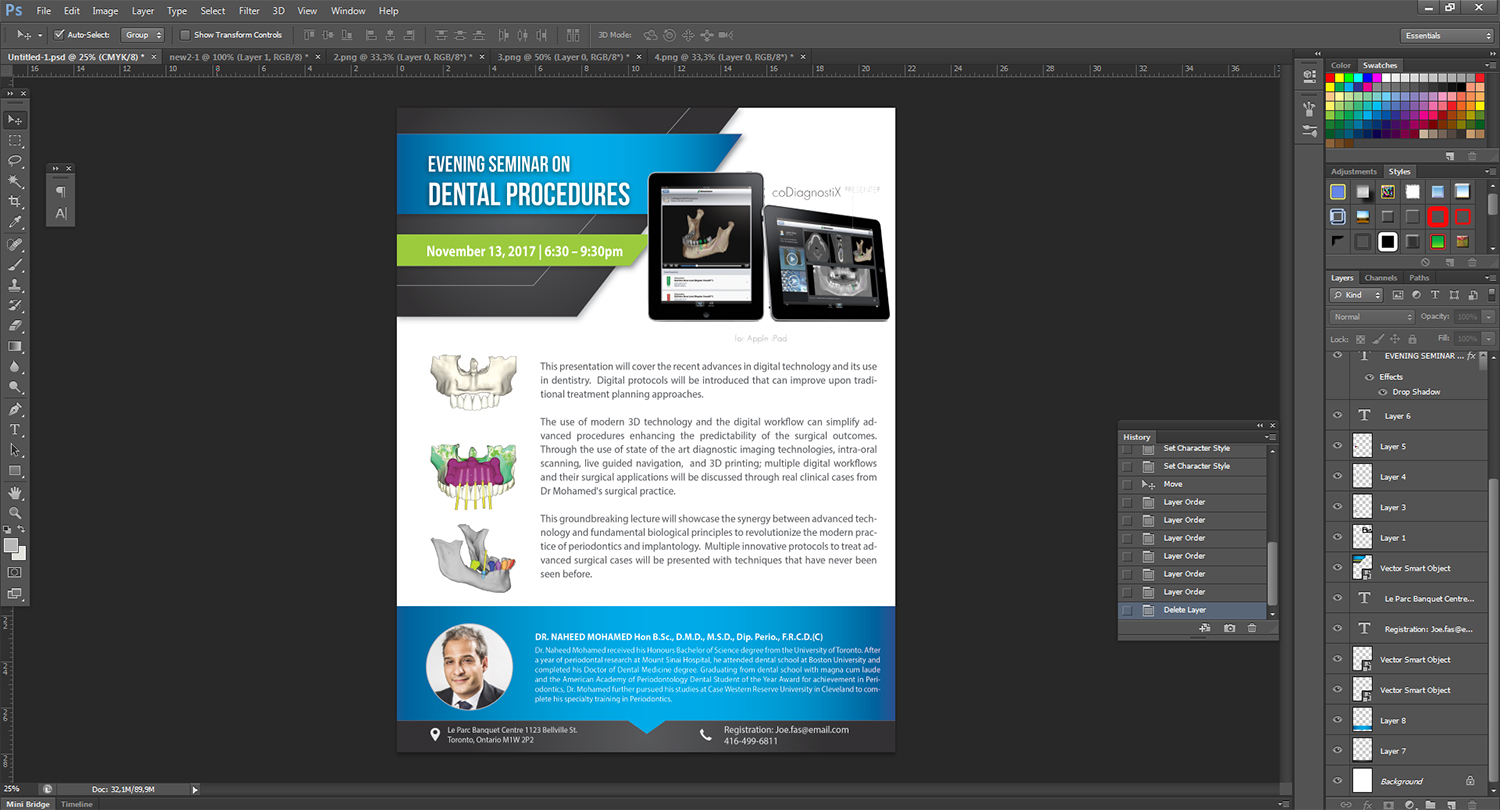1500x810 pixels.
Task: Select the Rectangular Marquee tool
Action: (15, 141)
